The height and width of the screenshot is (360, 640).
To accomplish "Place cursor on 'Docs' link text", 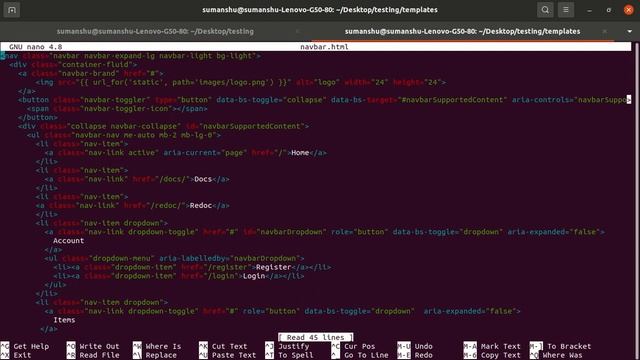I will (x=203, y=179).
